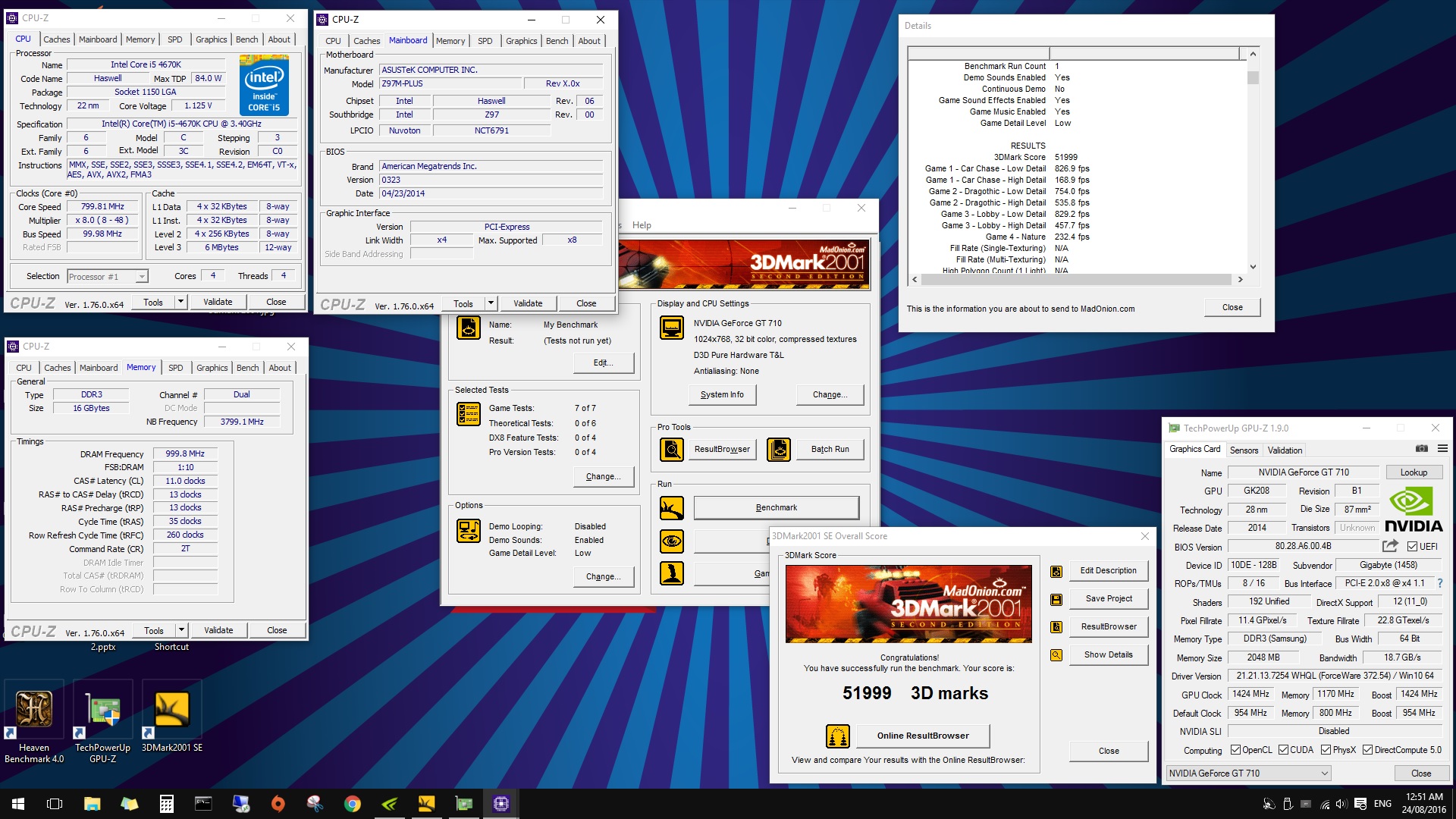This screenshot has height=819, width=1456.
Task: Open Heaven Benchmark 4.0 desktop shortcut
Action: (x=34, y=722)
